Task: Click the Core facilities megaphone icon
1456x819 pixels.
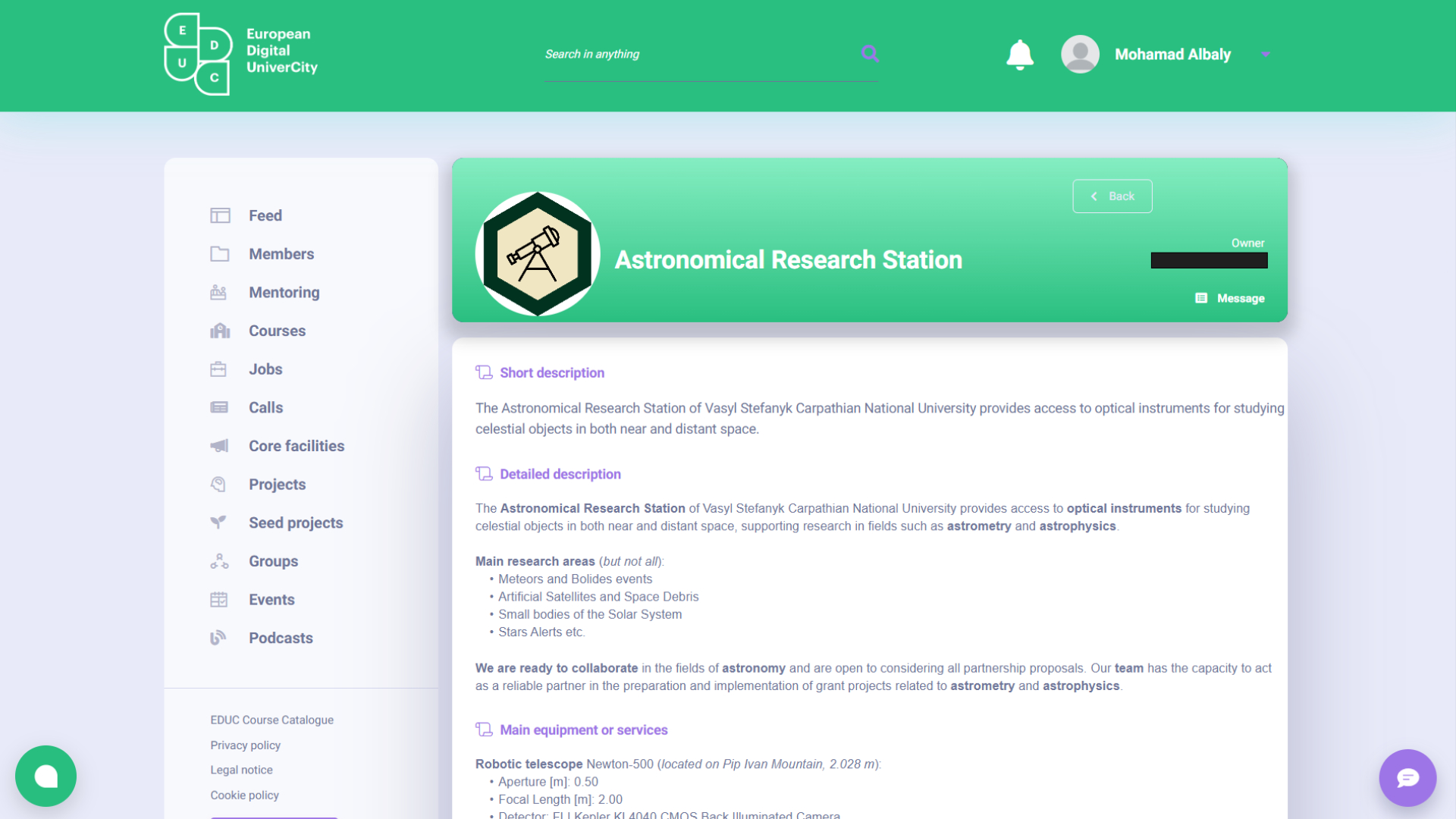Action: pyautogui.click(x=219, y=446)
